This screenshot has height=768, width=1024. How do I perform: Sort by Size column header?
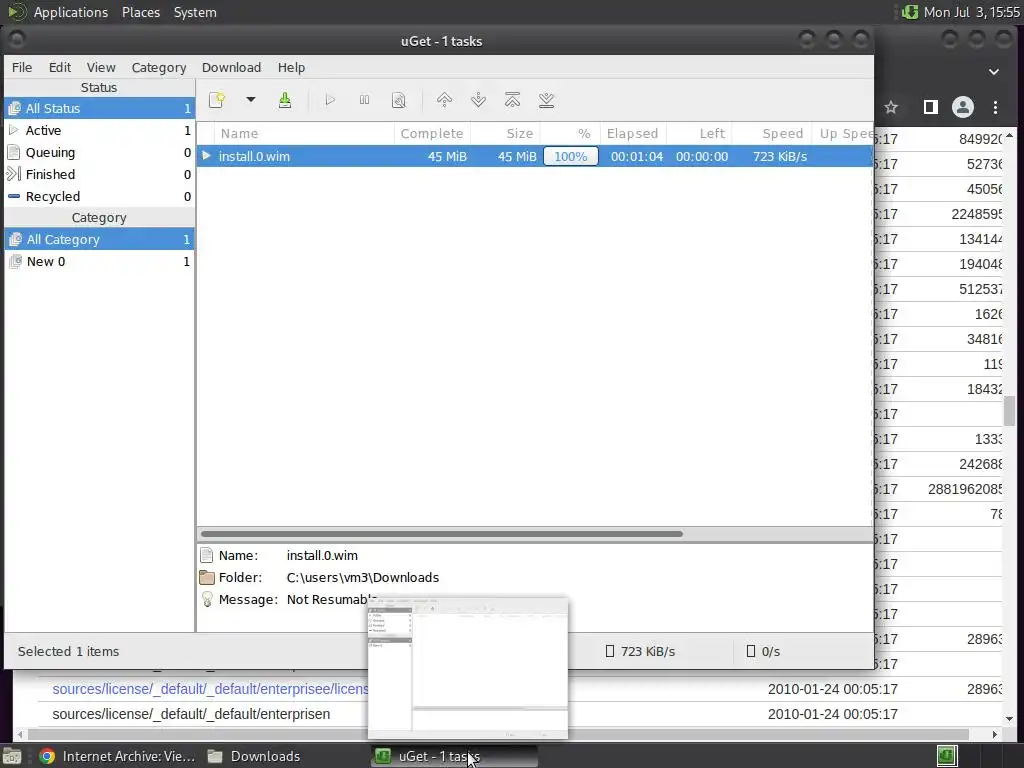(x=505, y=133)
